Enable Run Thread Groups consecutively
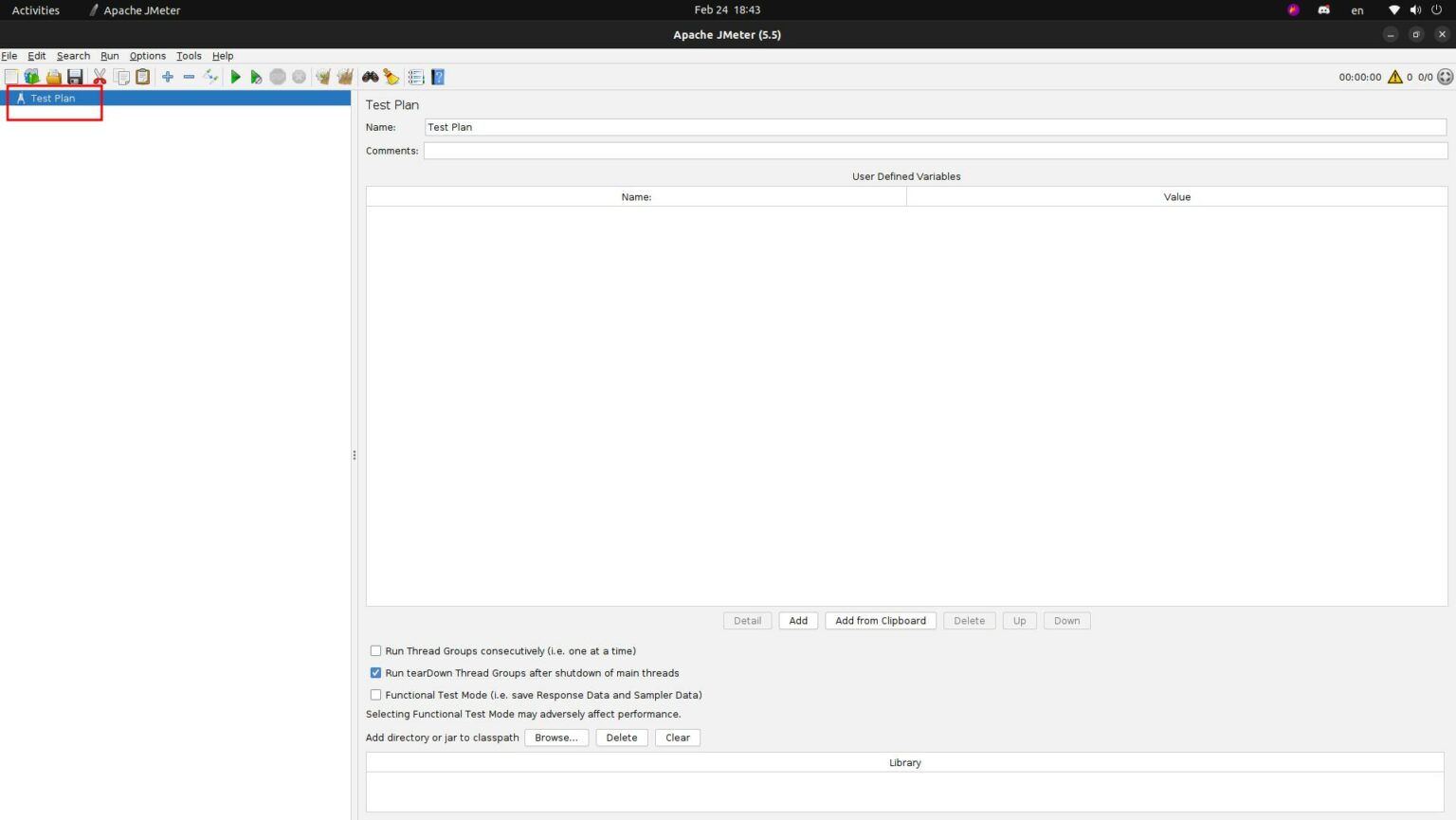Viewport: 1456px width, 820px height. point(375,650)
